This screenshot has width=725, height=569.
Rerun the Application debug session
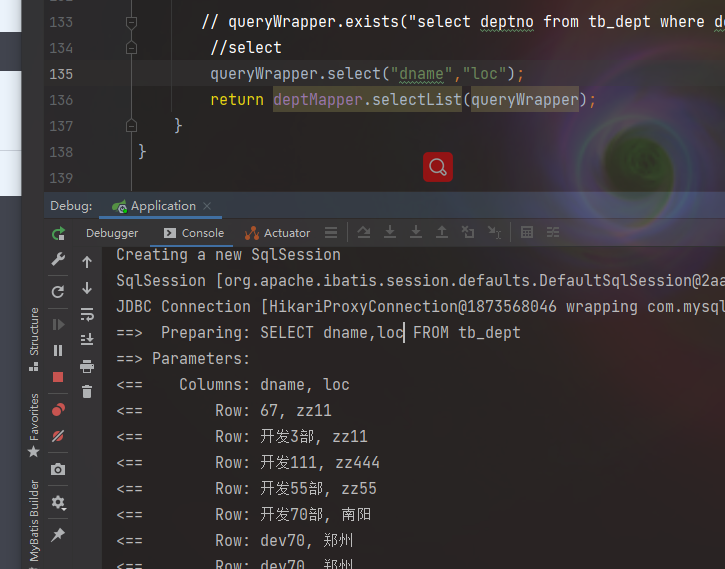pyautogui.click(x=58, y=233)
